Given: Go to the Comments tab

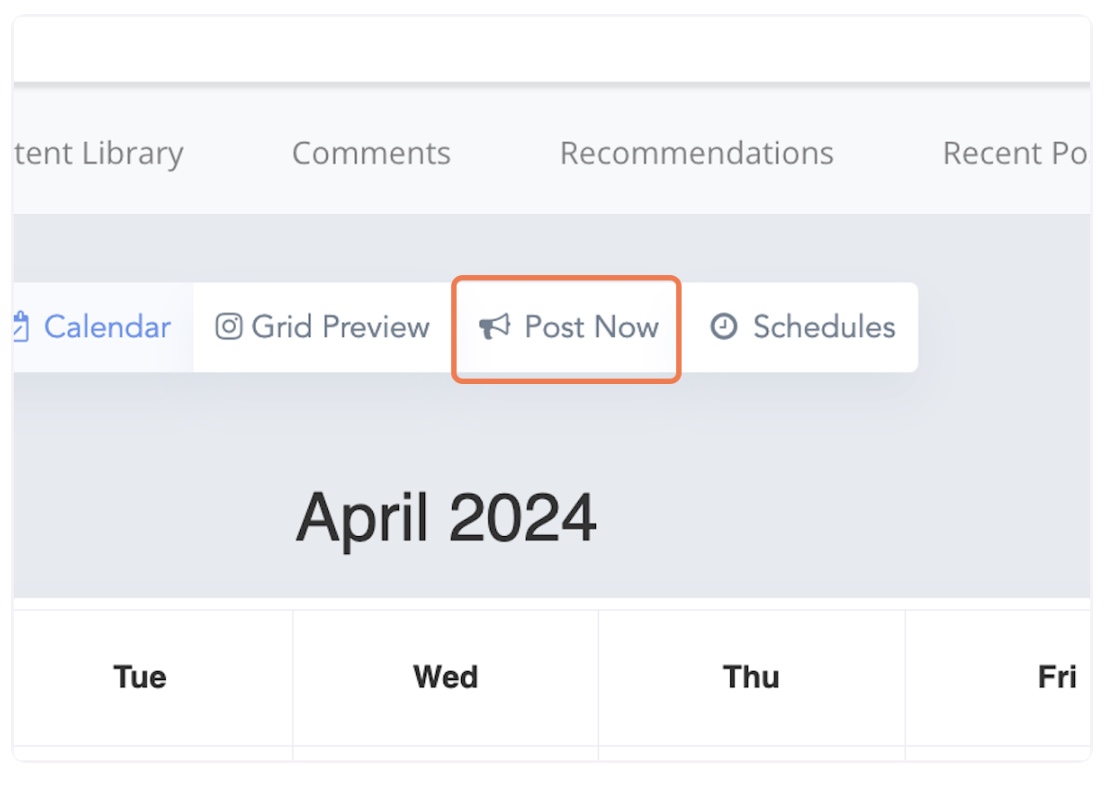Looking at the screenshot, I should 371,153.
